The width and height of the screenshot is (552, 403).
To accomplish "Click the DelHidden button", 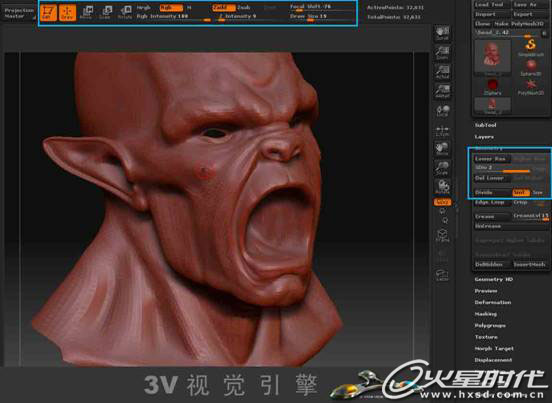I will [491, 264].
